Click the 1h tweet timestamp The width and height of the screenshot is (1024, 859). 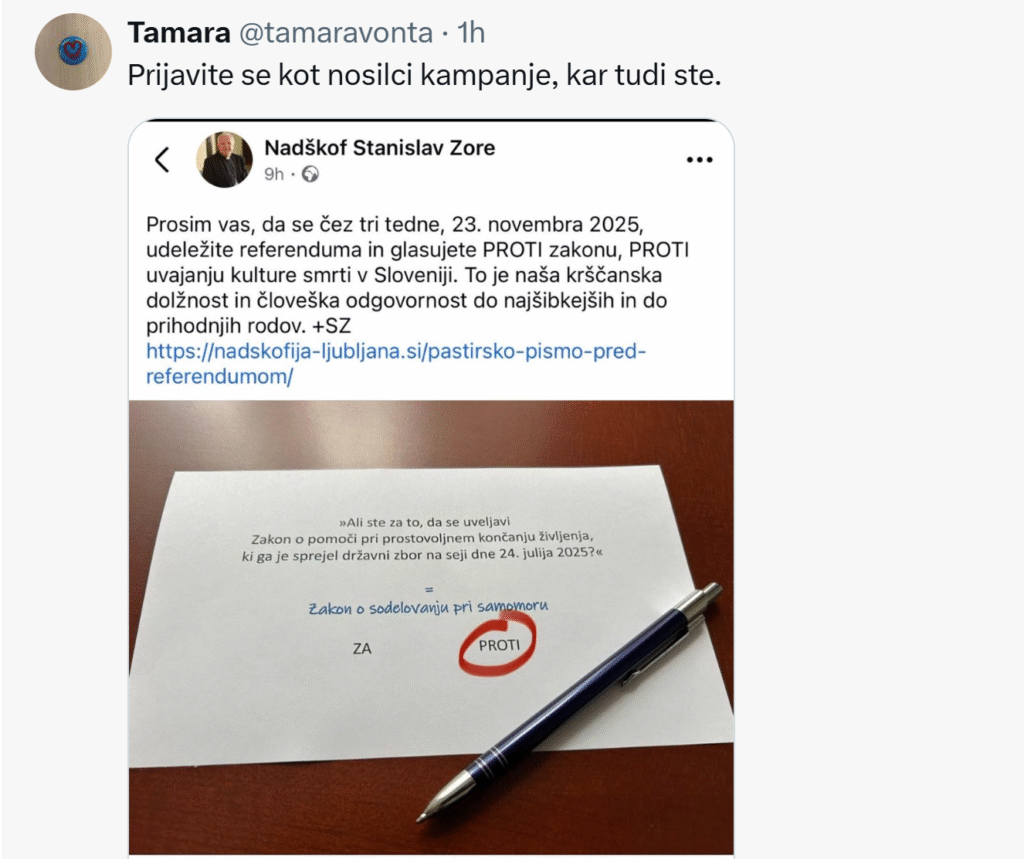471,33
